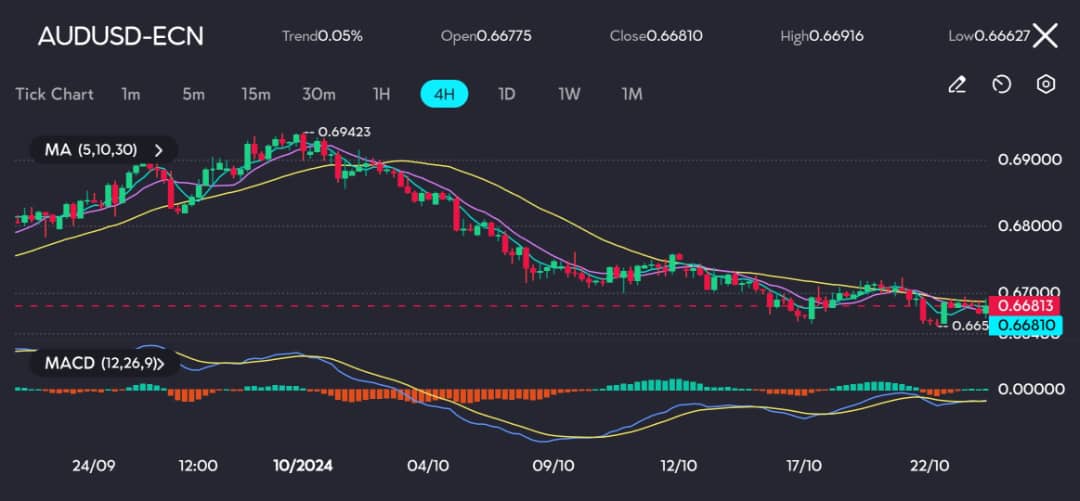Select the active 4H timeframe
This screenshot has height=501, width=1080.
[x=444, y=94]
